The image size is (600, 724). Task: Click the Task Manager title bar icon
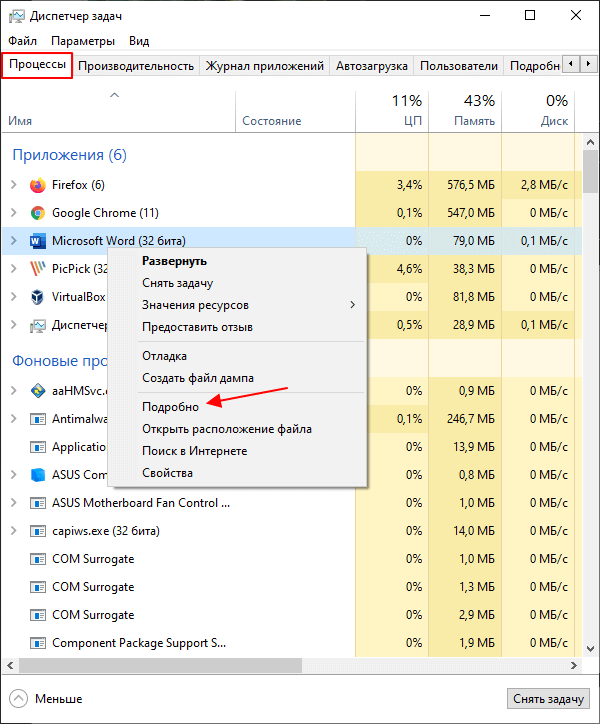pyautogui.click(x=17, y=16)
